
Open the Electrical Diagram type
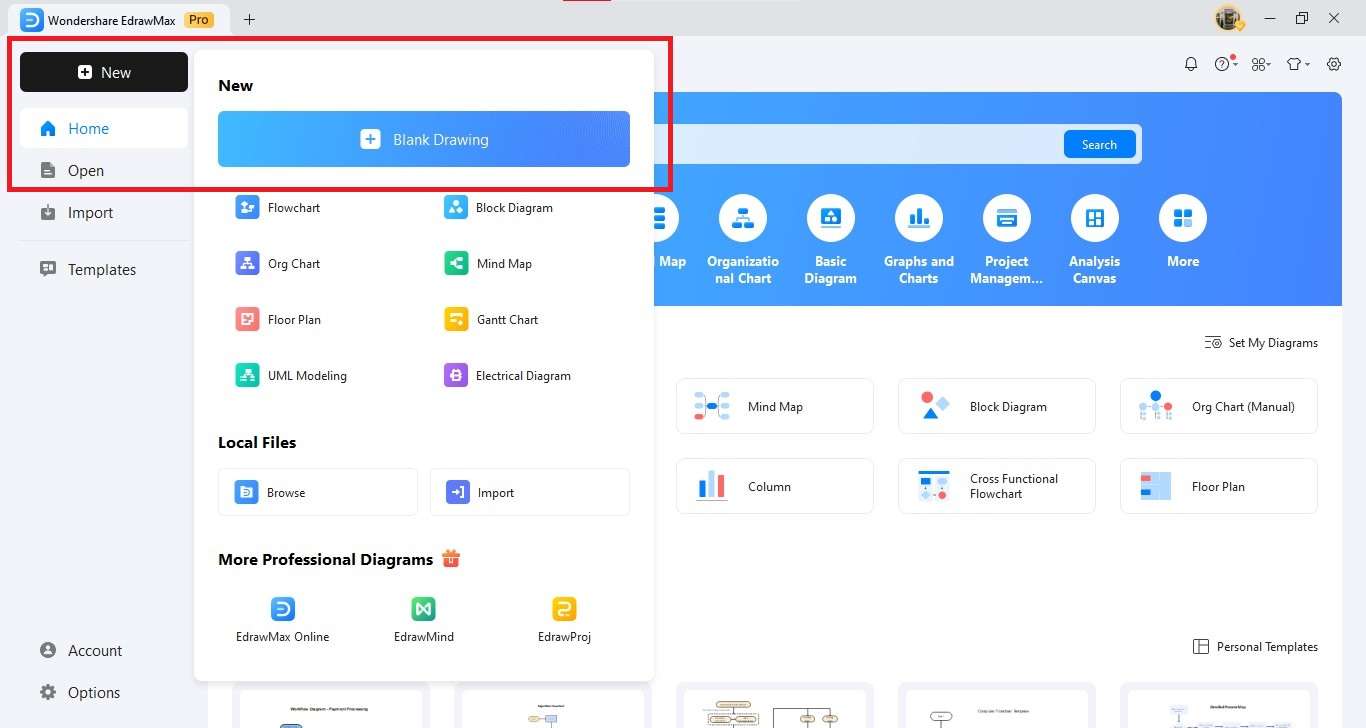(523, 375)
